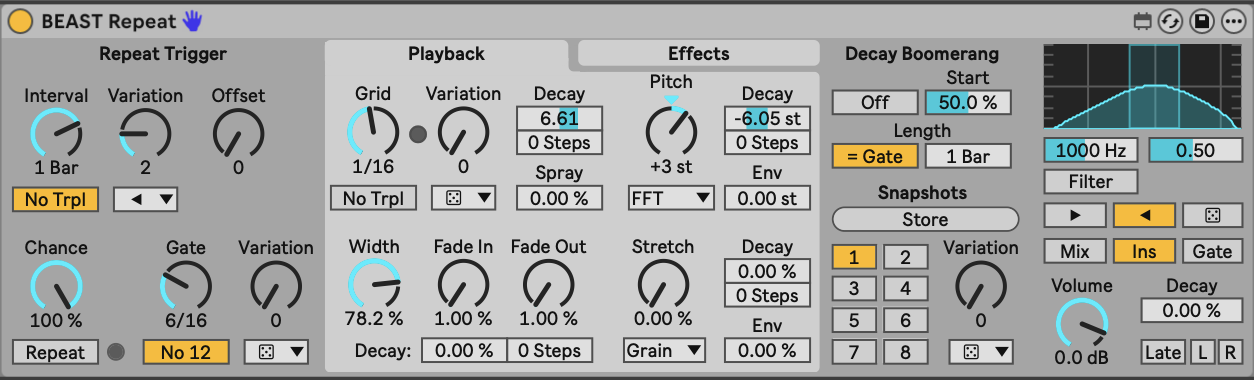Click the indicator LED next to Repeat
The width and height of the screenshot is (1254, 380).
click(x=117, y=352)
